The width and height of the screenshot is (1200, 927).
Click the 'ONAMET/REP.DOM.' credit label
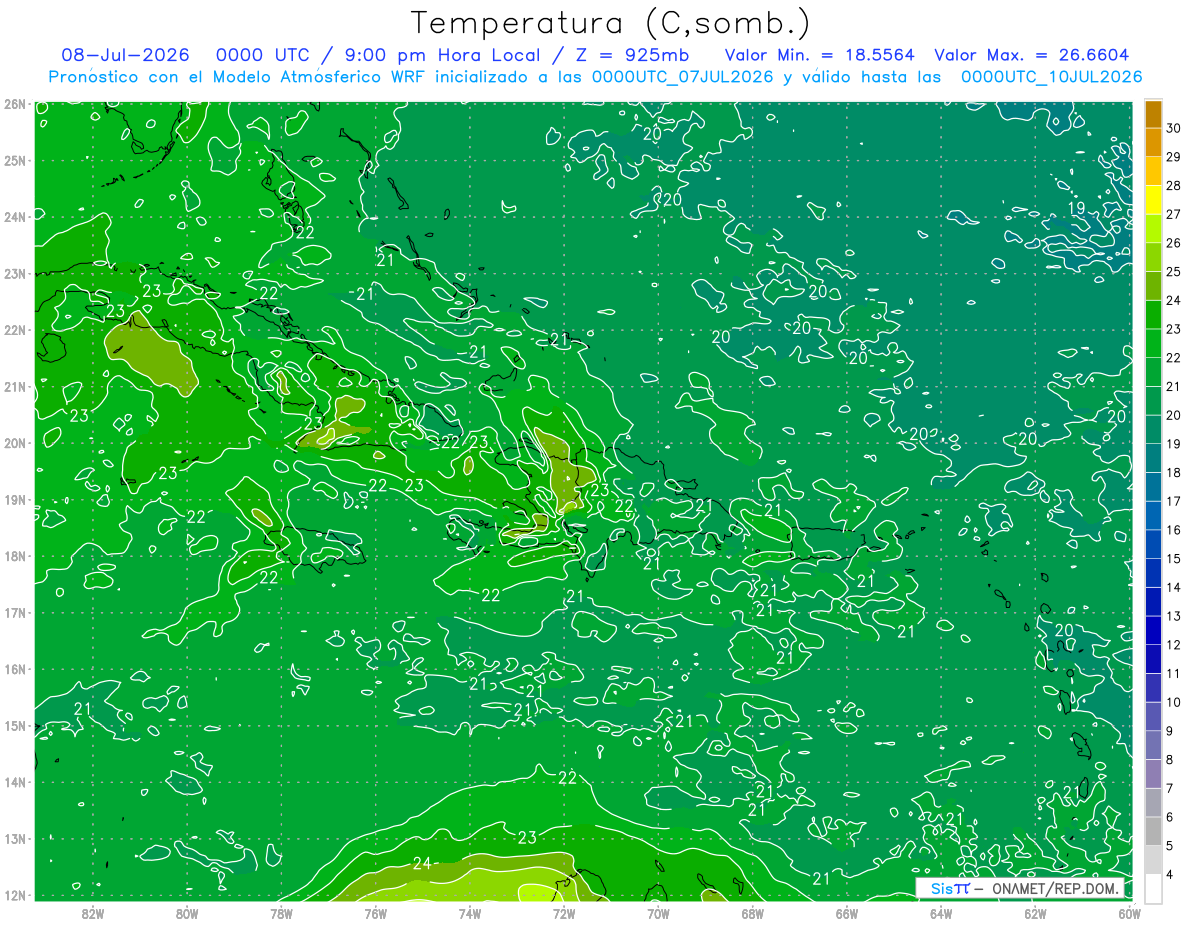click(x=1057, y=888)
